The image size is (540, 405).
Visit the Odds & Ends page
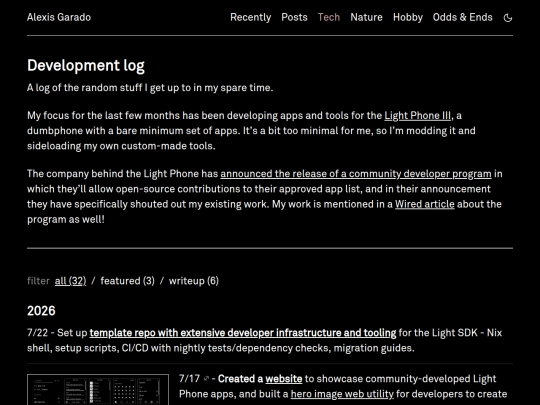point(462,17)
